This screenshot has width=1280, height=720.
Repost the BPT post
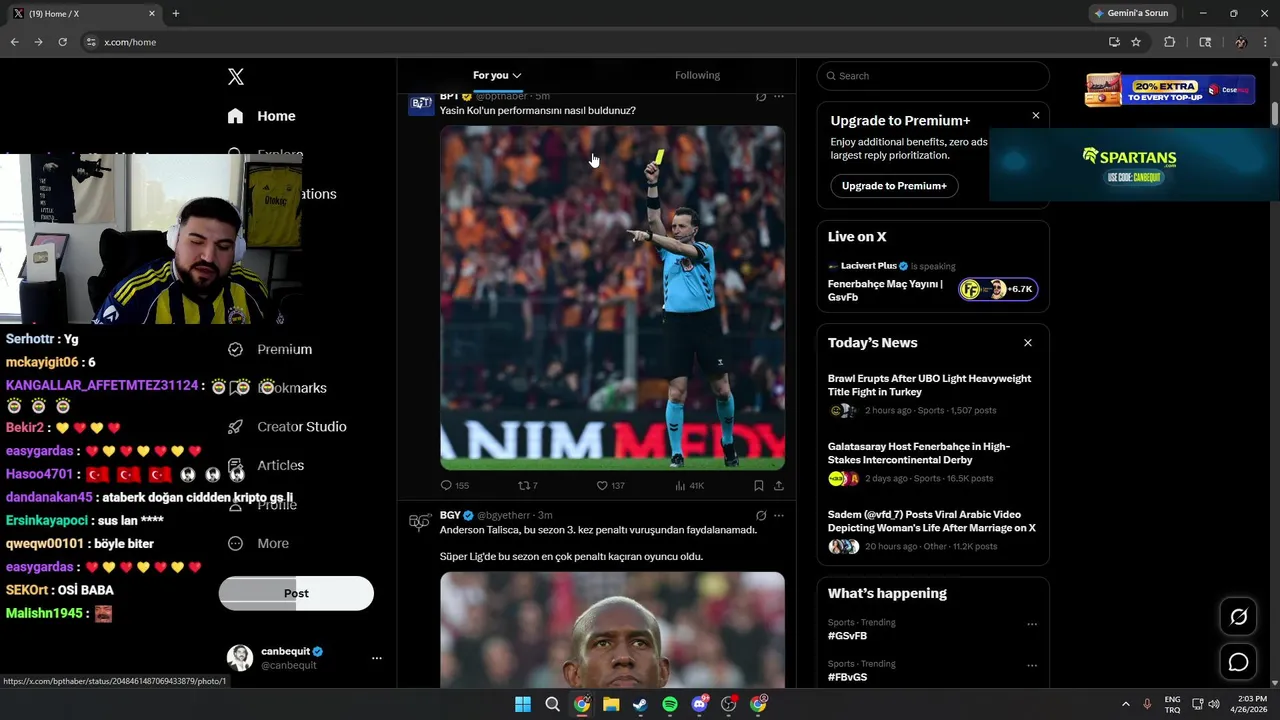[x=527, y=485]
